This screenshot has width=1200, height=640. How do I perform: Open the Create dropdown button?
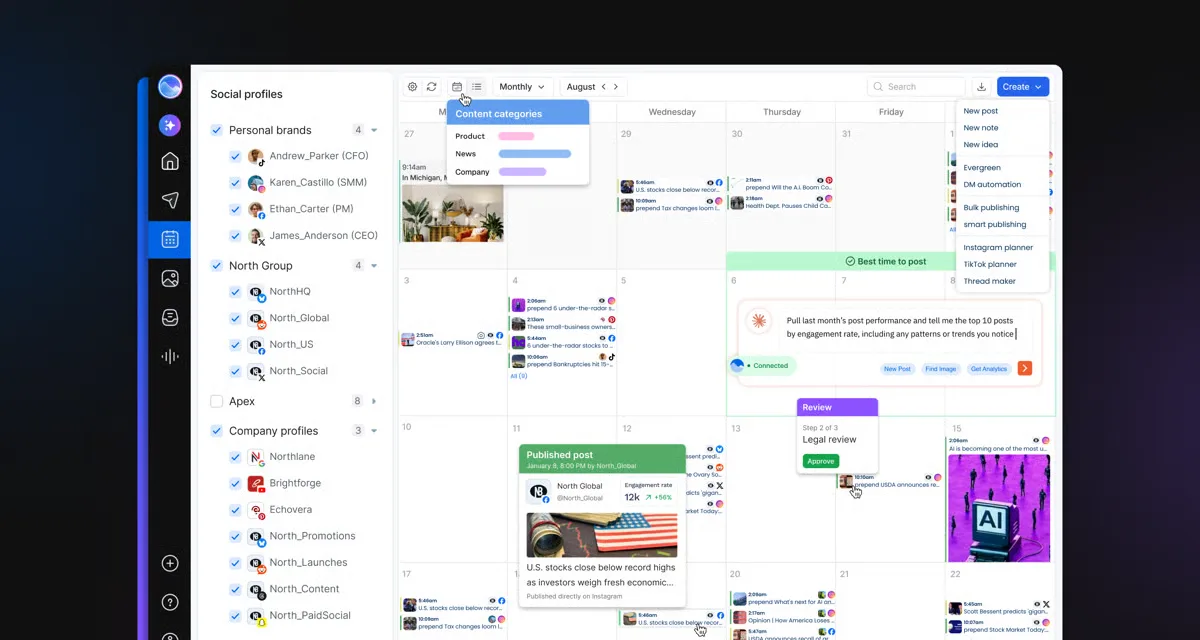click(x=1022, y=87)
